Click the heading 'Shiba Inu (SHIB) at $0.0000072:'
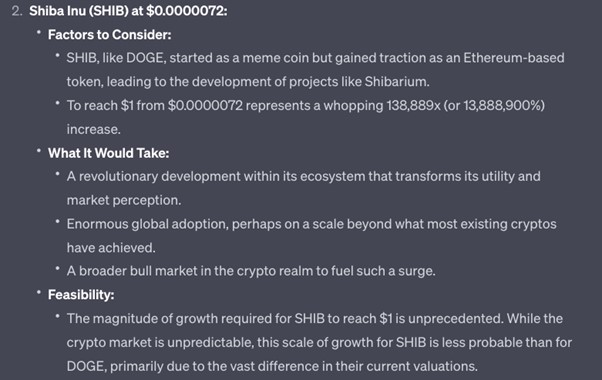602x380 pixels. tap(128, 11)
